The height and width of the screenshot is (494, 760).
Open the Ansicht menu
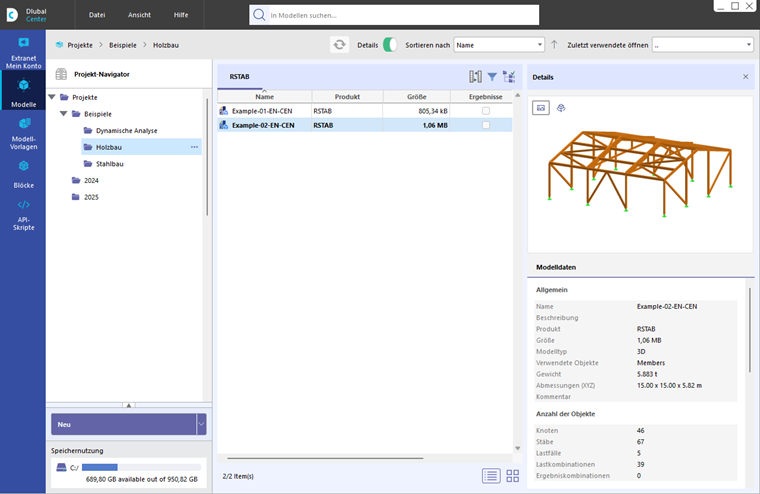139,15
